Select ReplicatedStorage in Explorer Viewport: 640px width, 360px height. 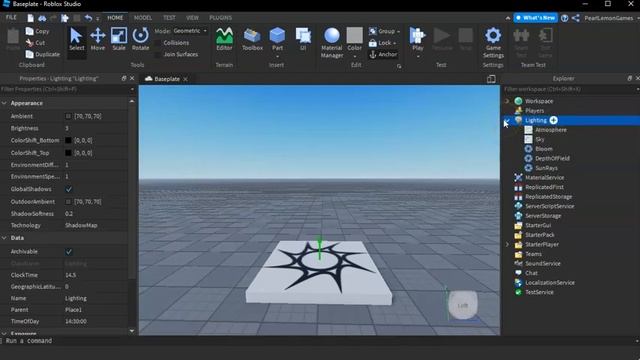point(548,197)
